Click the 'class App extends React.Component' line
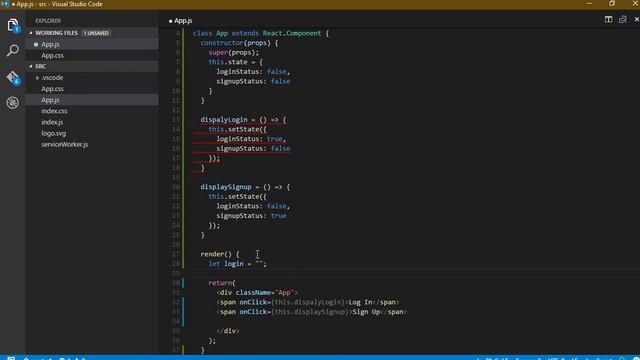 pos(260,33)
